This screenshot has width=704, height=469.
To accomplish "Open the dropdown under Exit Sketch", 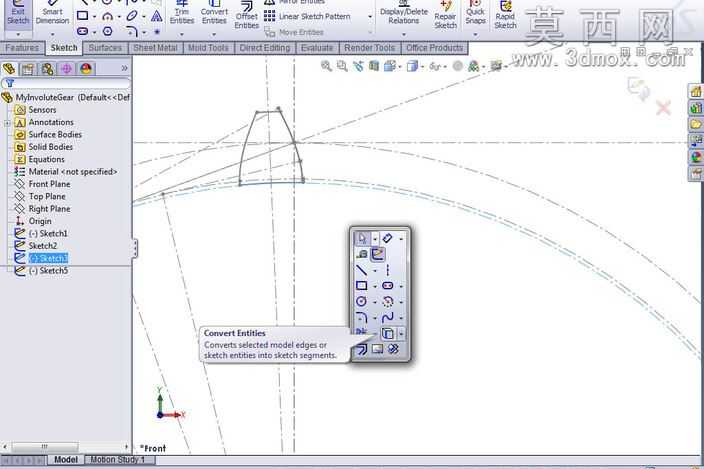I will point(18,35).
